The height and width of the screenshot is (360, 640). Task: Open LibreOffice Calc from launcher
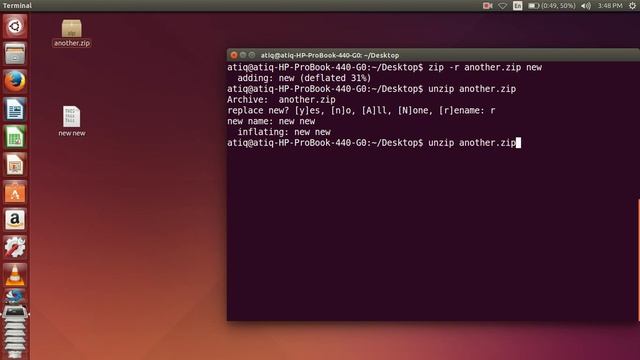[15, 137]
